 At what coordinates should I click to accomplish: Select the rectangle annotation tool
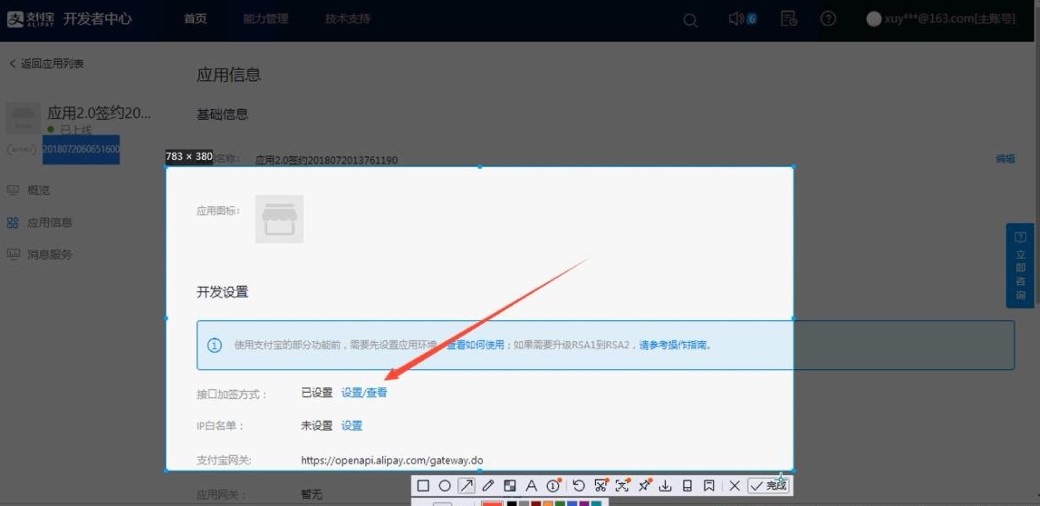[423, 485]
